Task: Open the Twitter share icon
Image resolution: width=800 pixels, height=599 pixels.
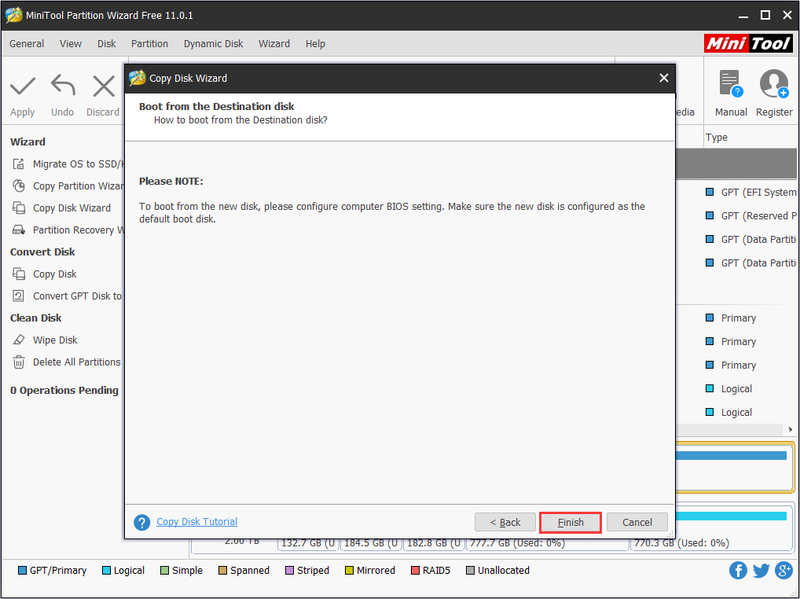Action: (x=761, y=570)
